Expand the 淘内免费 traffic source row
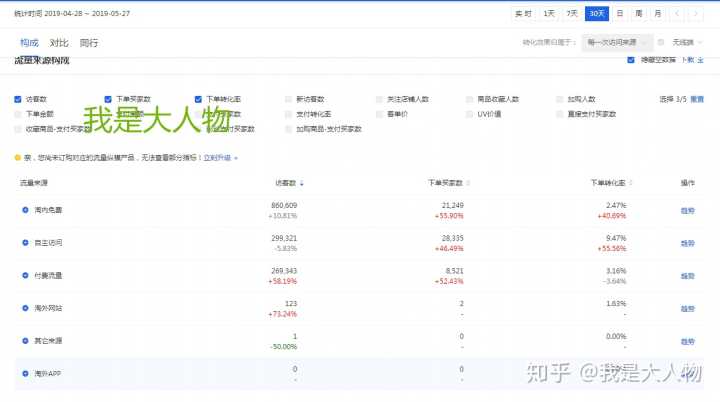The image size is (720, 402). click(25, 210)
